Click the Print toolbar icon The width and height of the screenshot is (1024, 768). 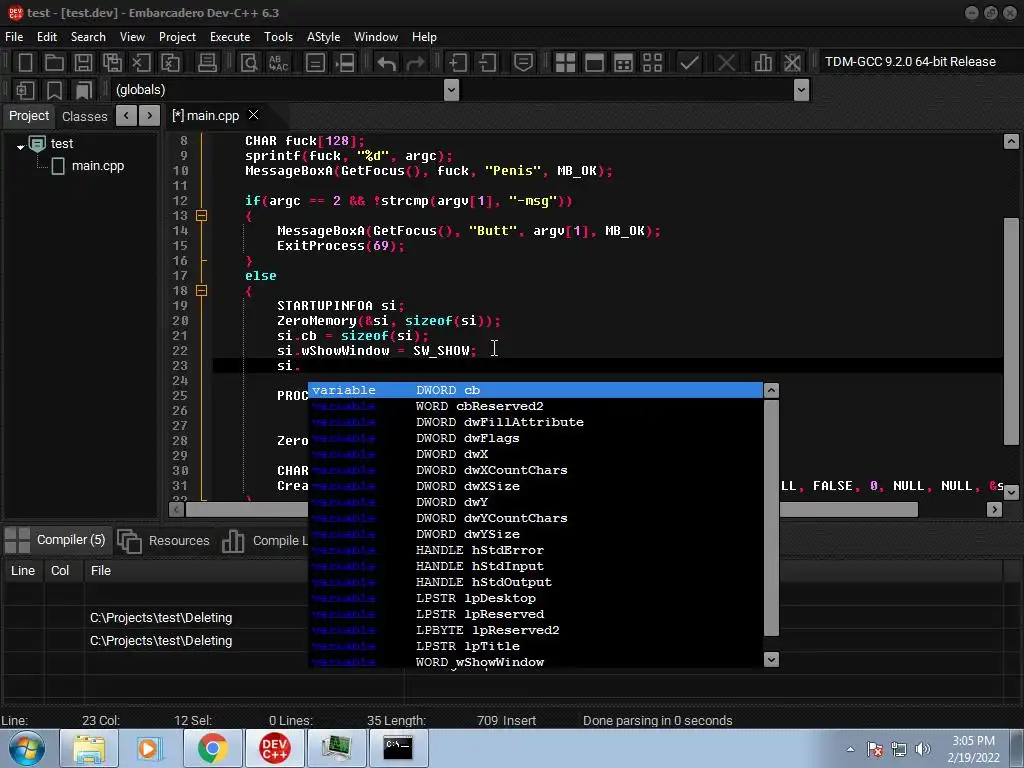click(207, 62)
